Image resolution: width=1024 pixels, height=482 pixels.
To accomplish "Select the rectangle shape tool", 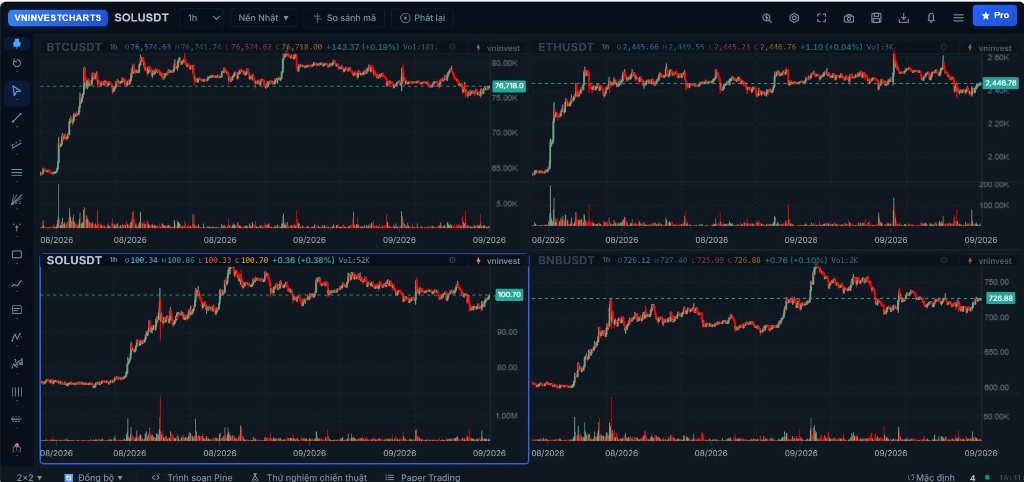I will pos(17,255).
